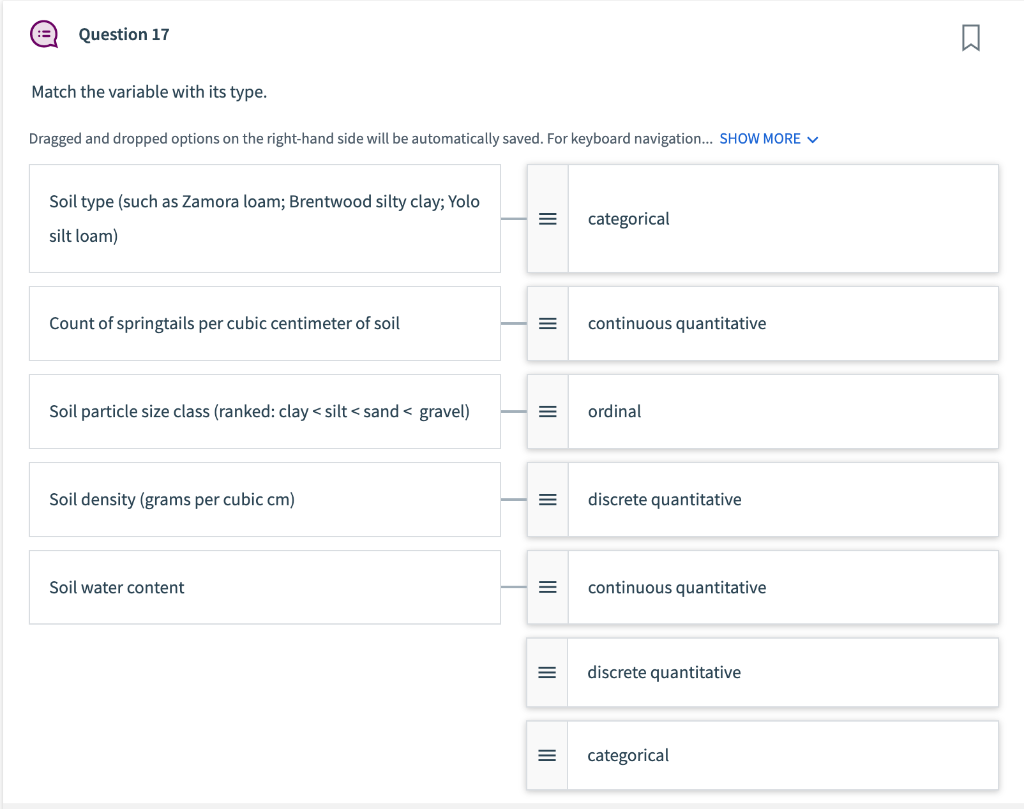Click the handle beside the springtails count answer
Viewport: 1024px width, 809px height.
[x=548, y=323]
